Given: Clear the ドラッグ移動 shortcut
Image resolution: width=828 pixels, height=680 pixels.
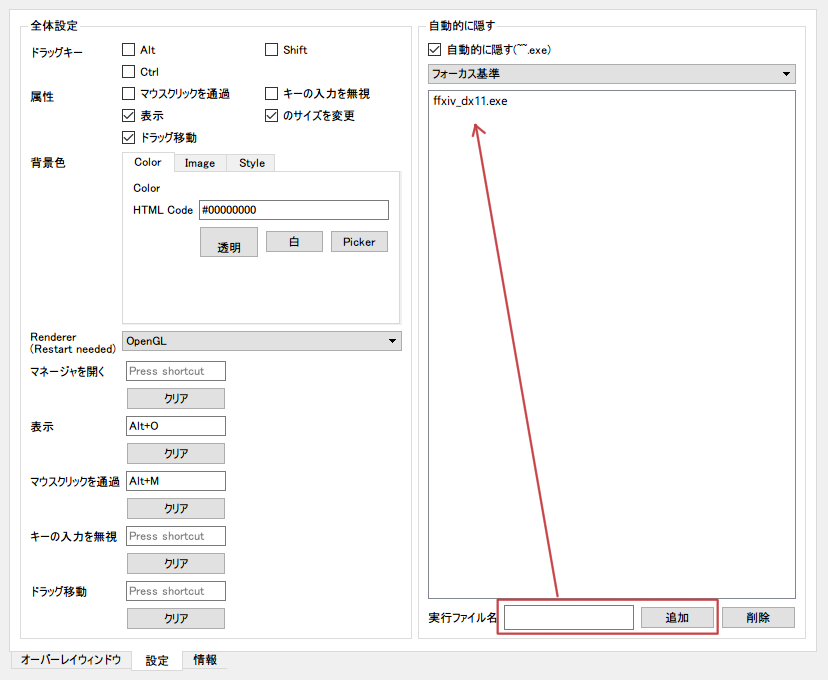Looking at the screenshot, I should click(x=176, y=618).
